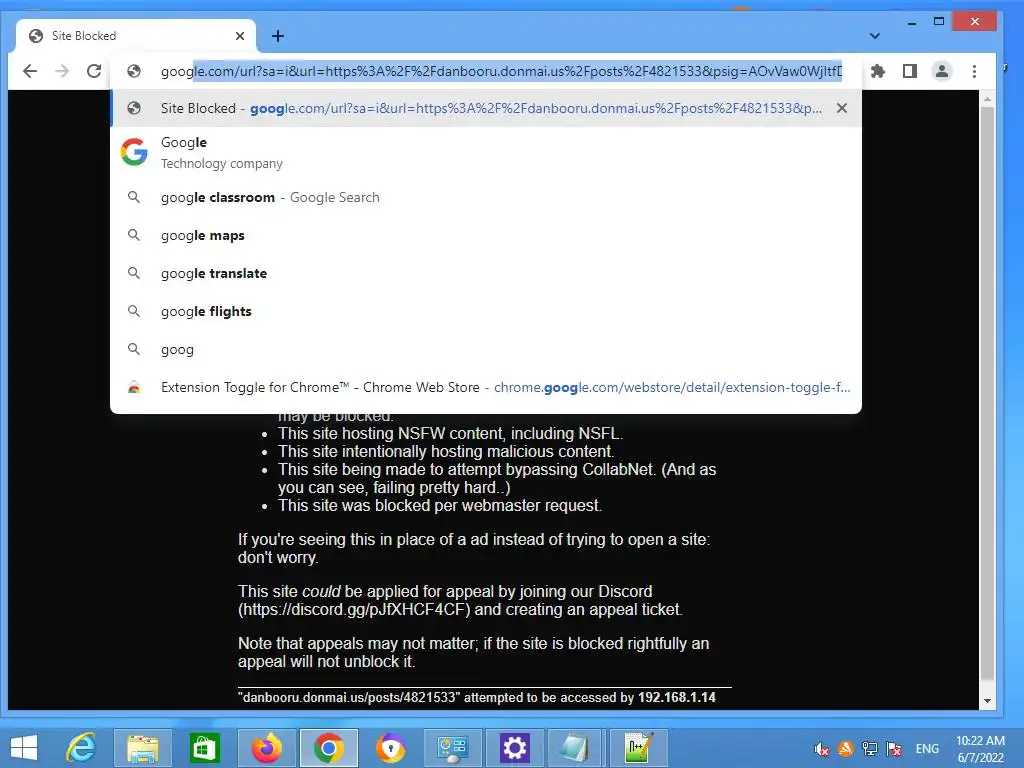
Task: Click the page scrollbar down arrow
Action: [987, 701]
